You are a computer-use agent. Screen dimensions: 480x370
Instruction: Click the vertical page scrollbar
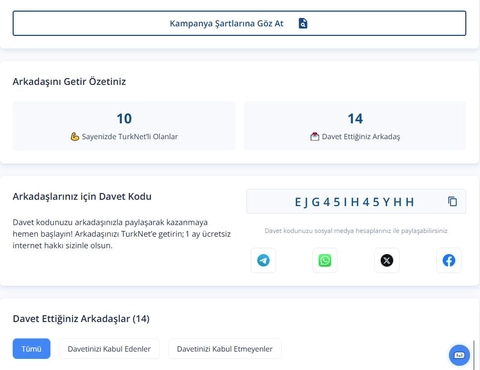474,355
